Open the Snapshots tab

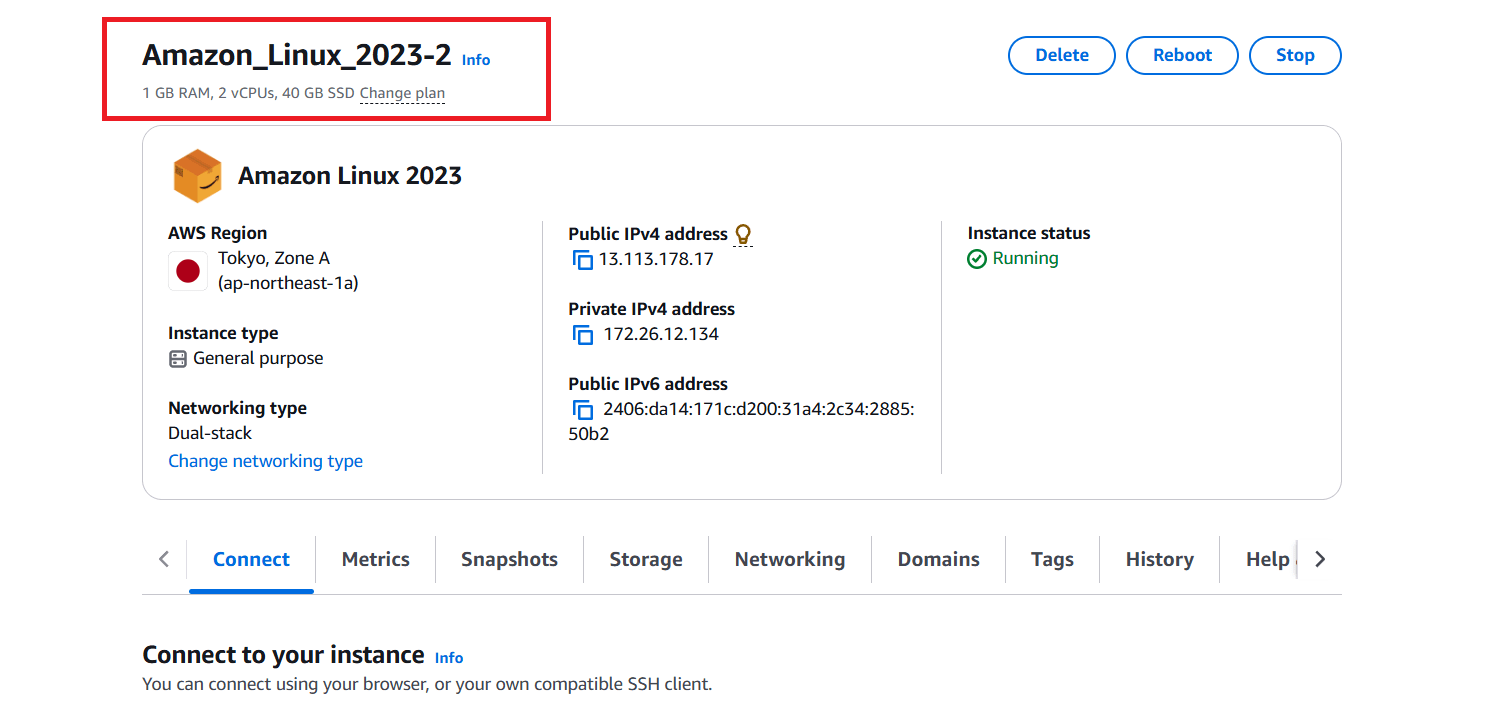tap(509, 560)
